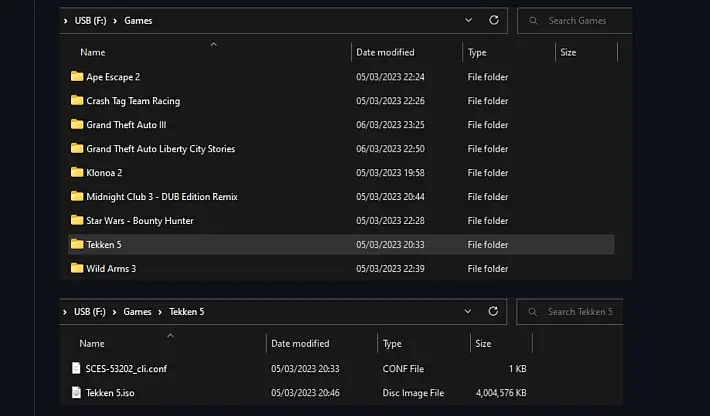Select Star Wars - Bounty Hunter folder icon
This screenshot has height=416, width=710.
pyautogui.click(x=77, y=220)
